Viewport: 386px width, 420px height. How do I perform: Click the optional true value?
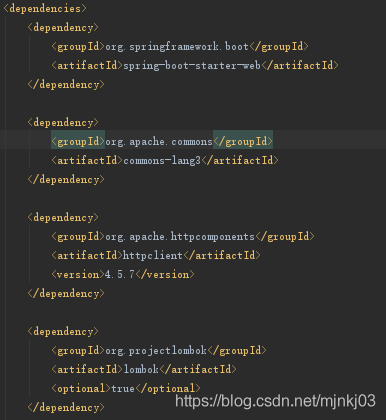123,388
